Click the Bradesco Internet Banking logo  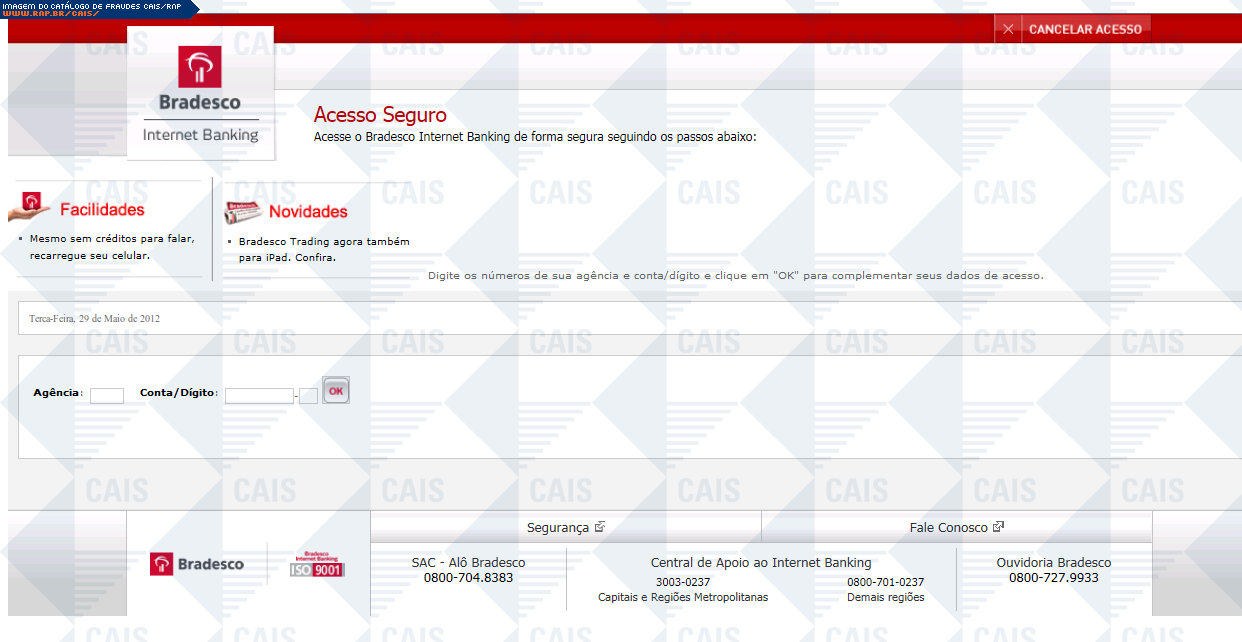pyautogui.click(x=200, y=93)
